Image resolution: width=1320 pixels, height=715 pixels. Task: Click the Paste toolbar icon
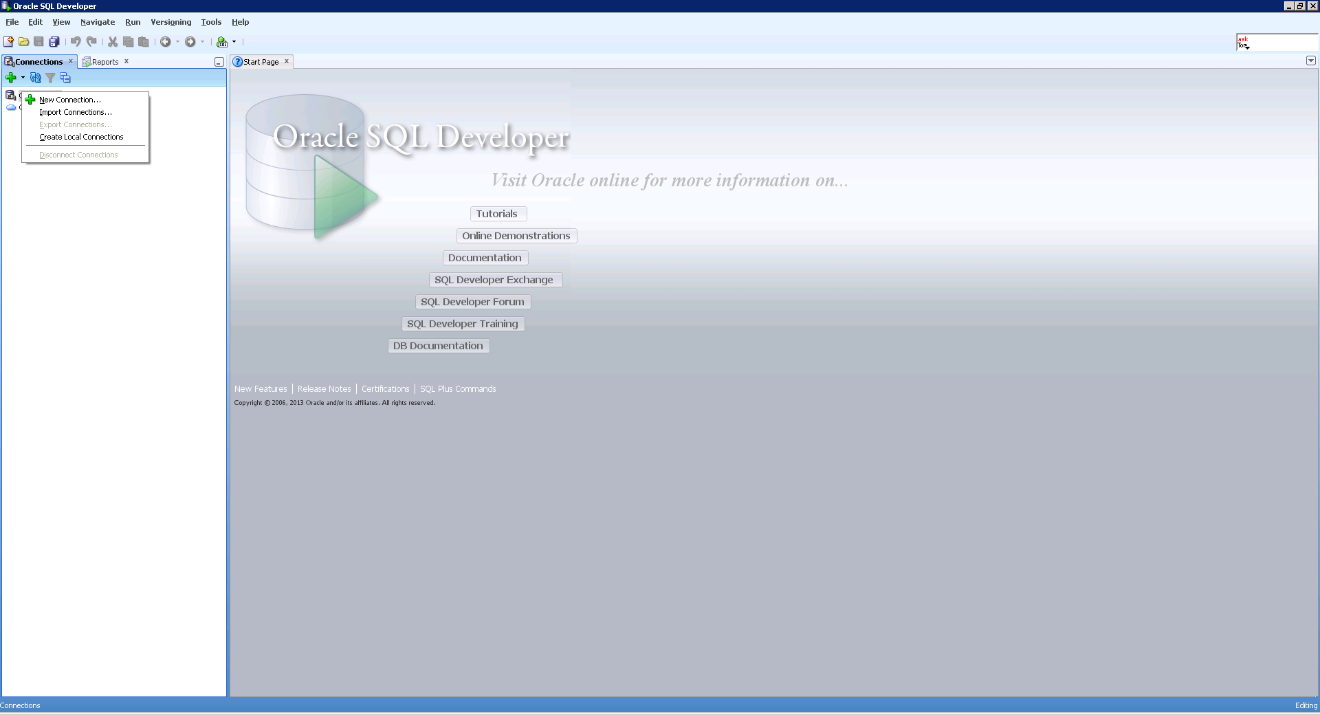click(x=143, y=42)
